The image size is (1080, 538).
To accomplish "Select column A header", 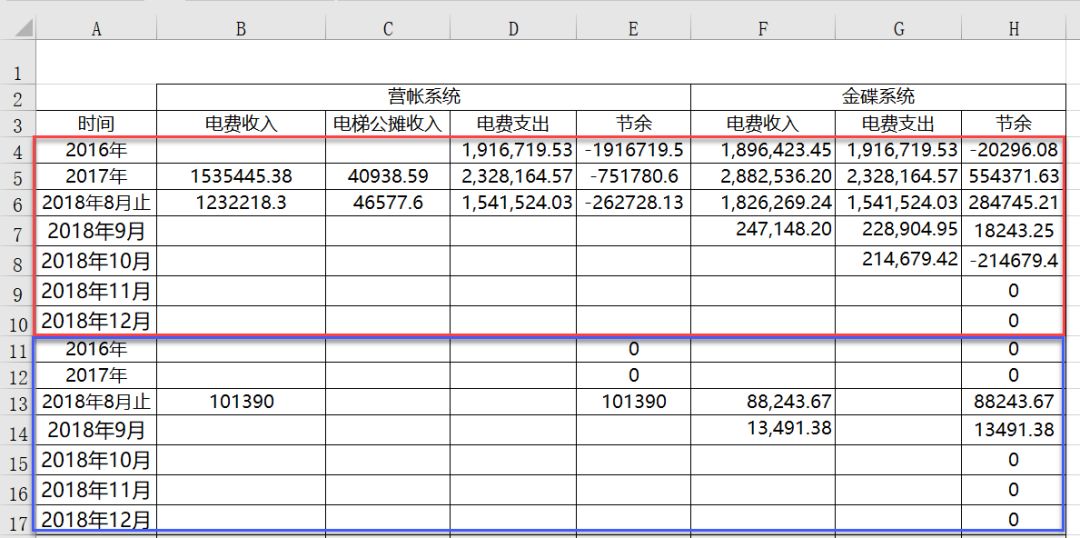I will (x=96, y=29).
